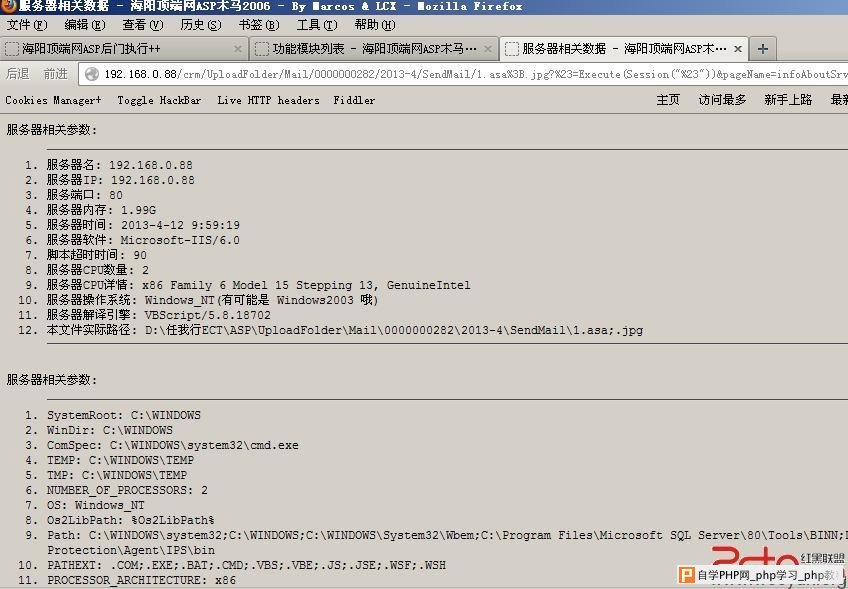Click the 后退 back button
848x589 pixels.
tap(17, 74)
